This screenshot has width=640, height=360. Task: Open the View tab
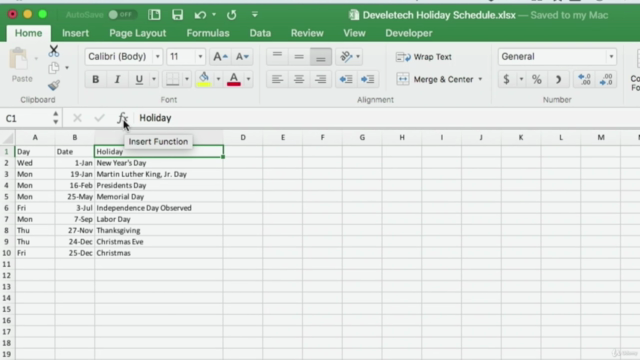354,33
